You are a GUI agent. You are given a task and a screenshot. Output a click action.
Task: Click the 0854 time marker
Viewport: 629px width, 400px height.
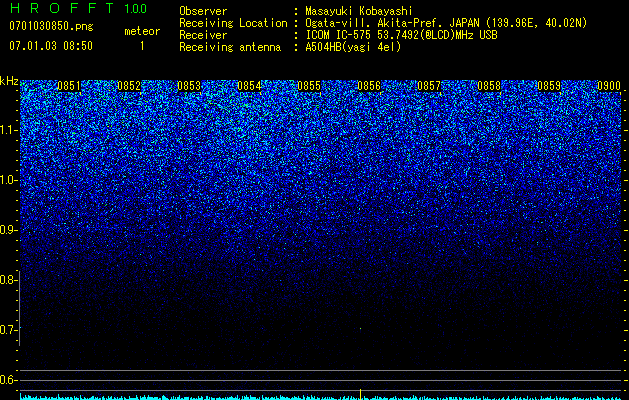[249, 86]
